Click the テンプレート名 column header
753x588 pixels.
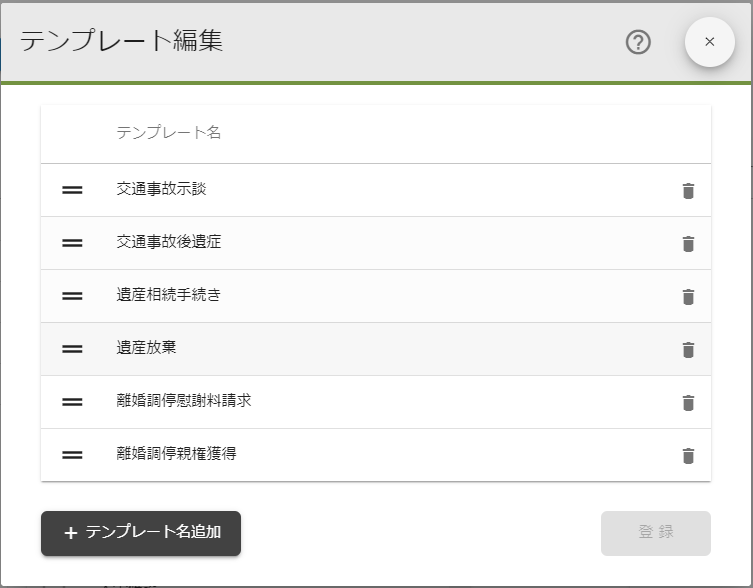[x=168, y=133]
